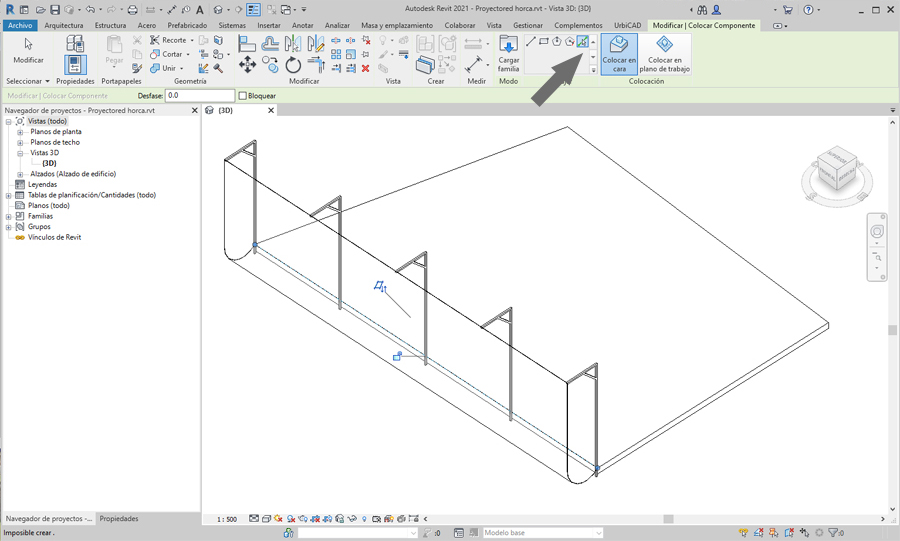Choose Colocar en plano de trabajo
This screenshot has width=900, height=541.
click(x=664, y=54)
